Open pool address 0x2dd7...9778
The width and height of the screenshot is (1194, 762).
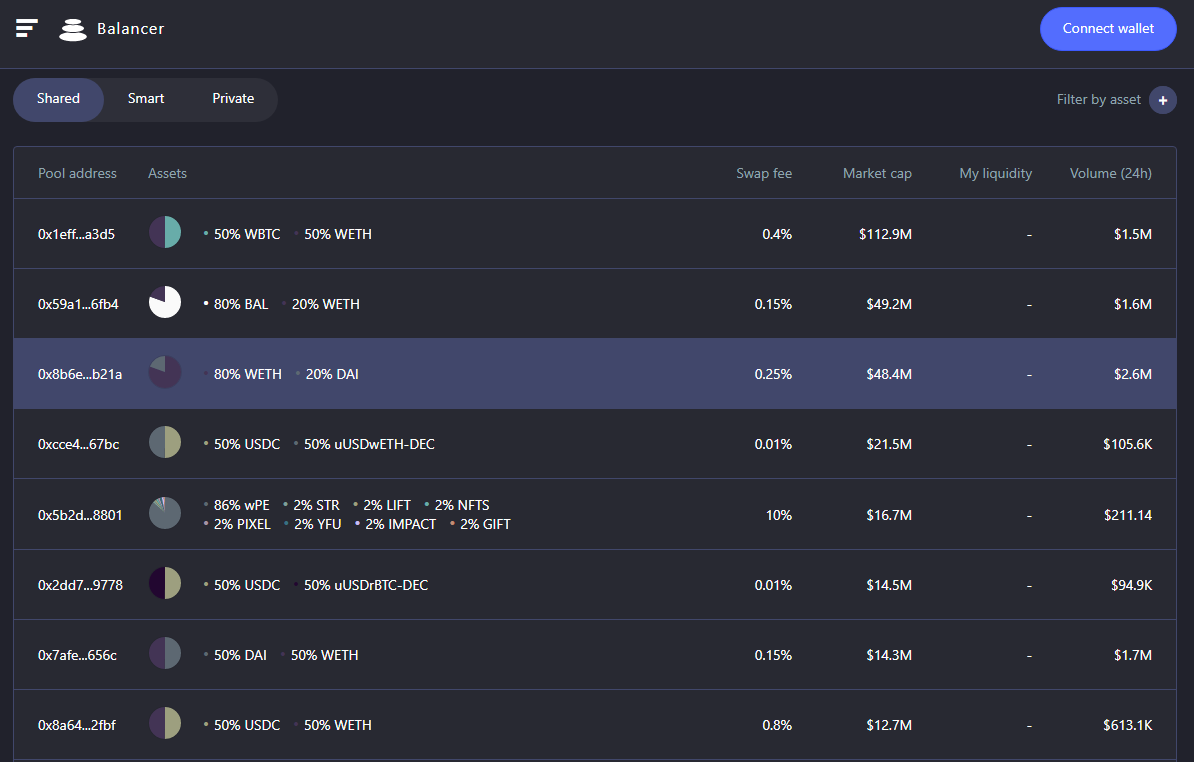pyautogui.click(x=80, y=585)
